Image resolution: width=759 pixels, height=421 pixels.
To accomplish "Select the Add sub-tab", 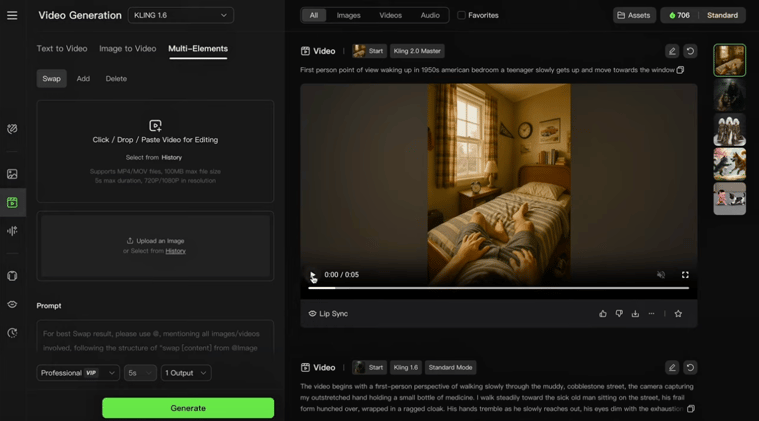I will click(x=83, y=78).
